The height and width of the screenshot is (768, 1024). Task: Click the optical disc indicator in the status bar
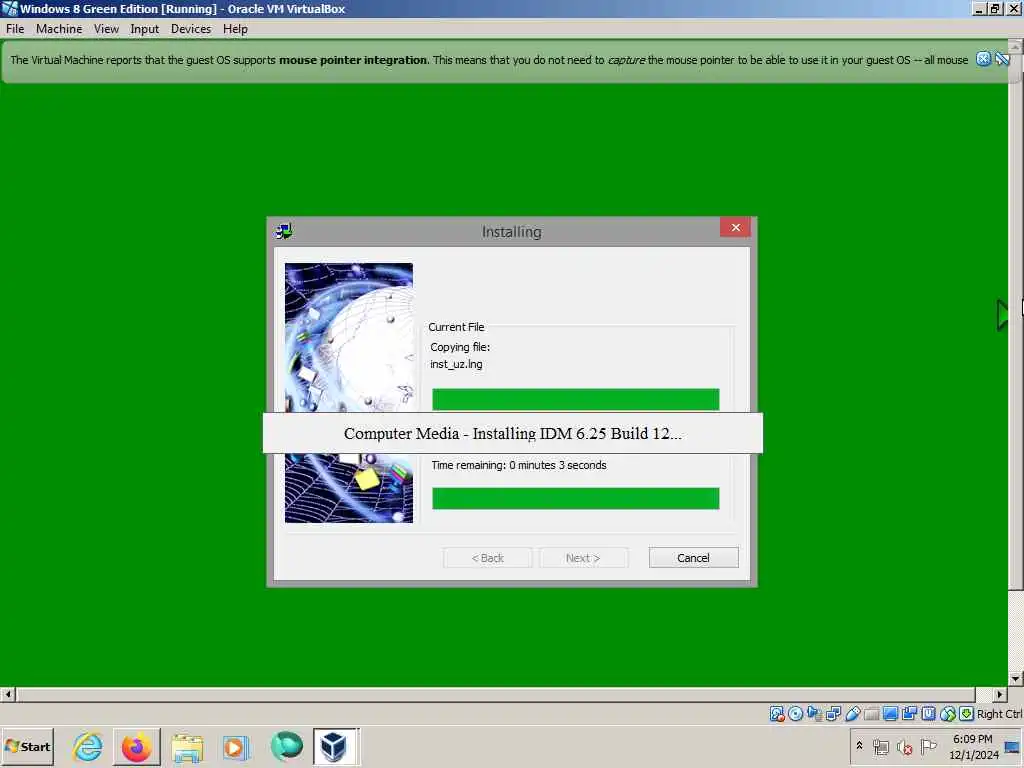pyautogui.click(x=795, y=714)
